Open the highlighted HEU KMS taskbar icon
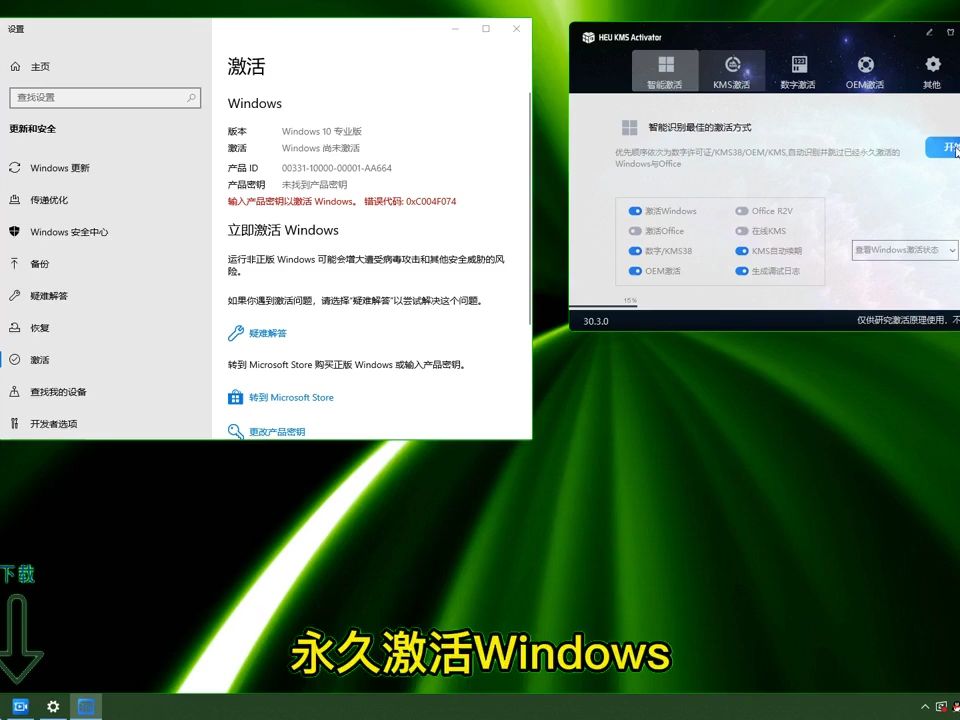The width and height of the screenshot is (960, 720). (86, 707)
